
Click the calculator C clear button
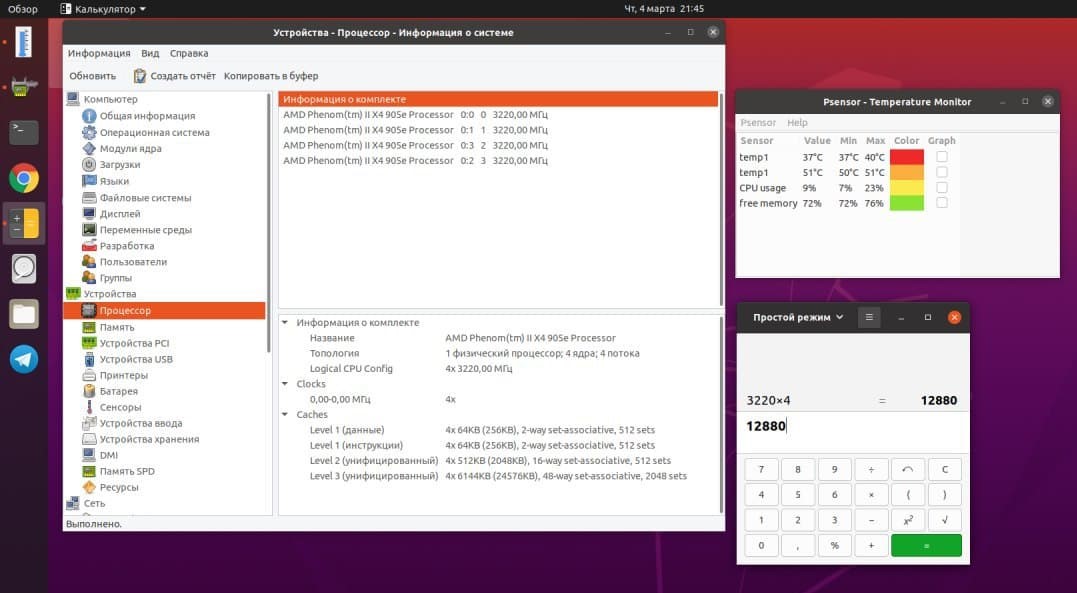pos(944,469)
